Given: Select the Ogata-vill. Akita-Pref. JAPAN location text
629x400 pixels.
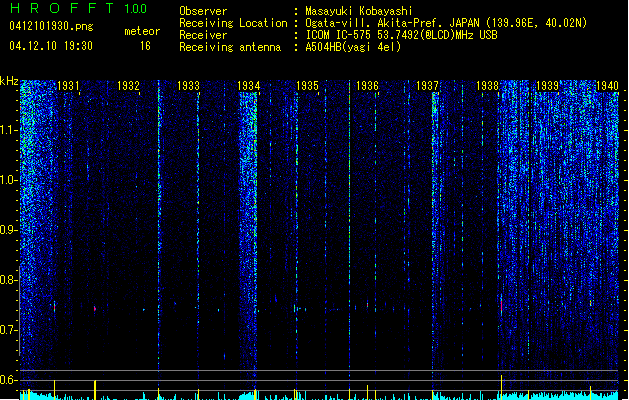Looking at the screenshot, I should coord(446,23).
